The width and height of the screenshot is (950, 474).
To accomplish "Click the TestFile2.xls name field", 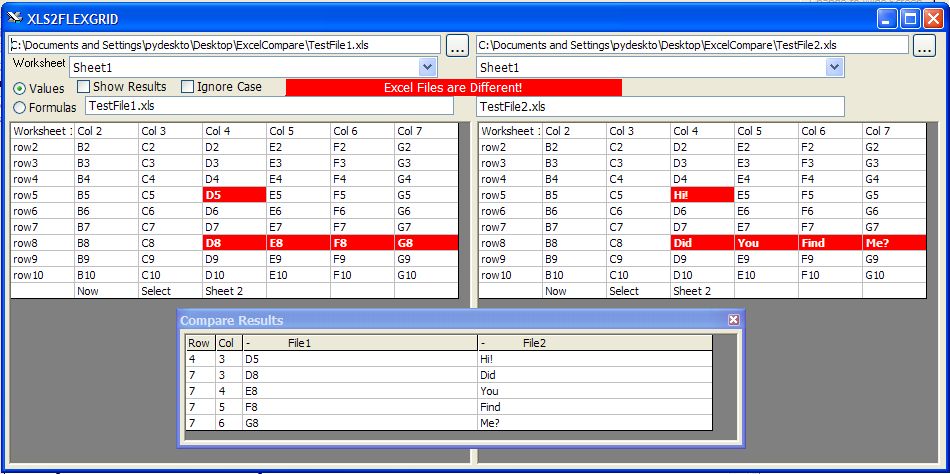I will click(x=660, y=107).
